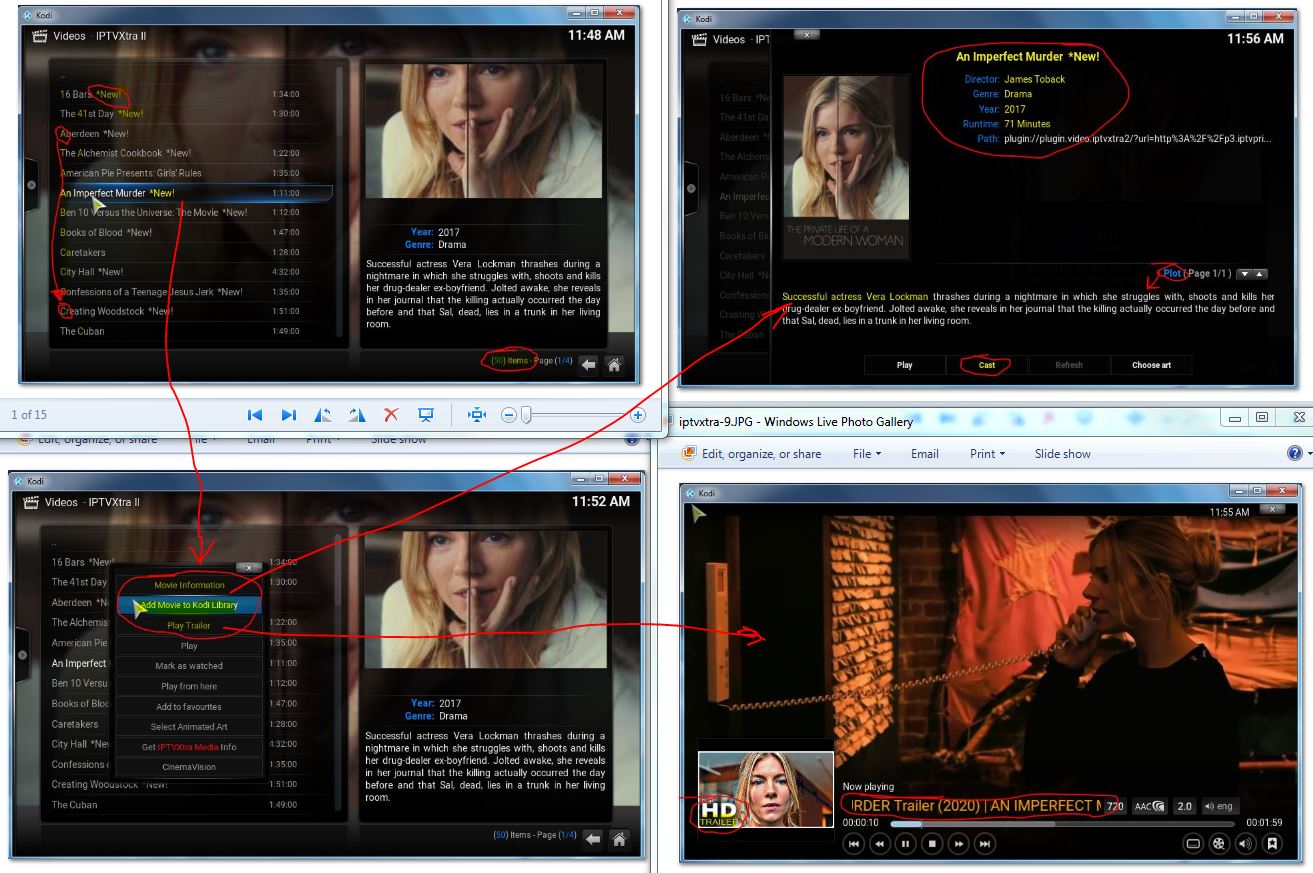Close the Kodi context menu with X

pyautogui.click(x=249, y=567)
